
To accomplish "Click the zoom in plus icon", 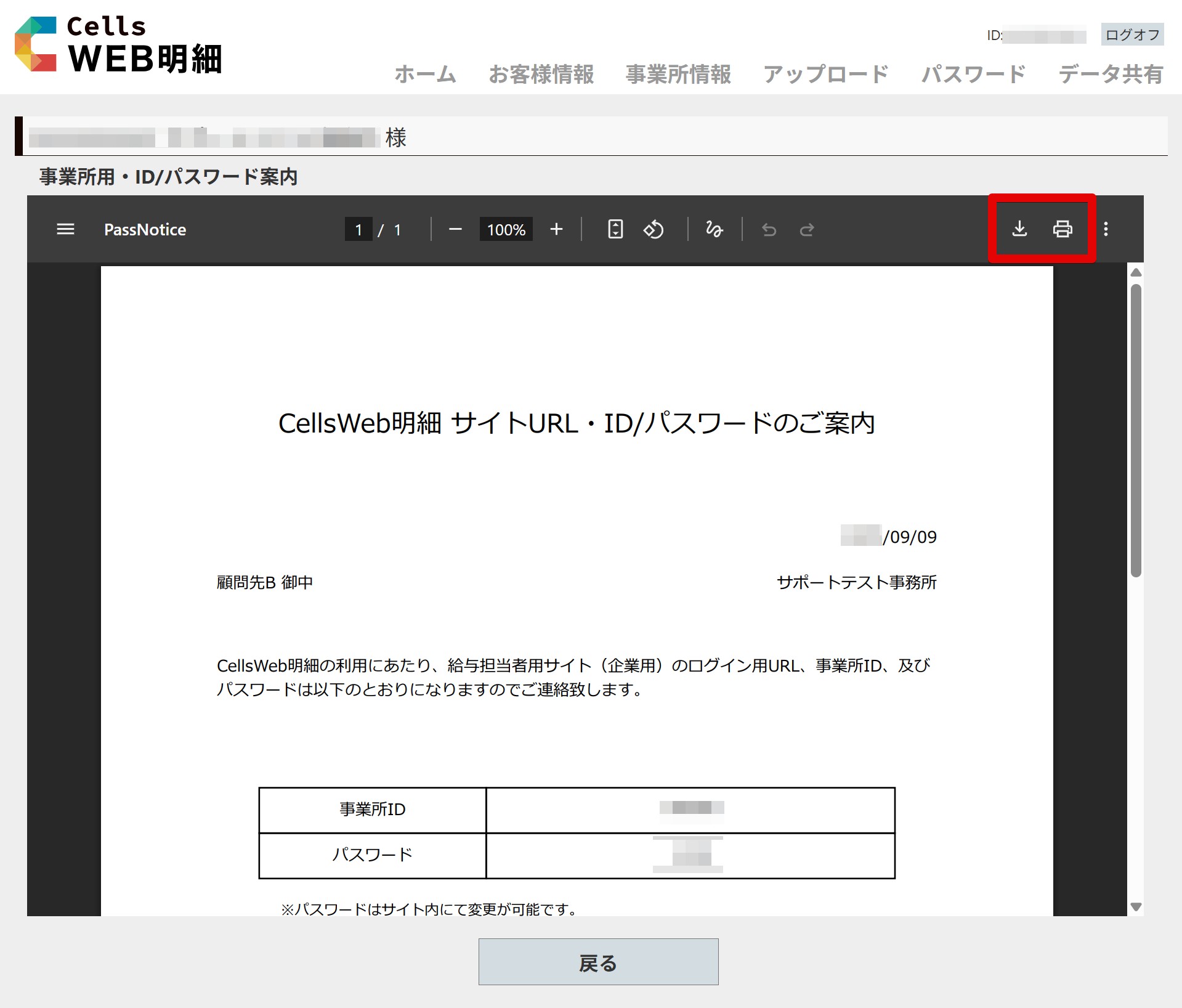I will point(556,229).
